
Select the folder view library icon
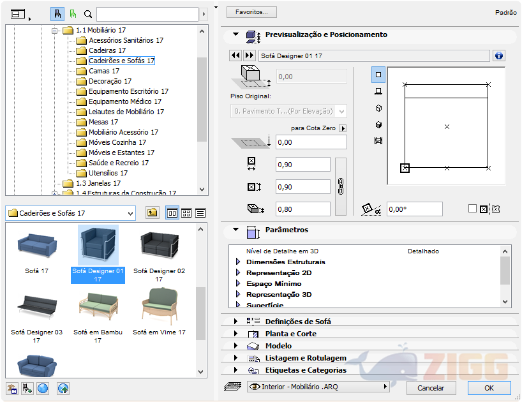pos(57,14)
